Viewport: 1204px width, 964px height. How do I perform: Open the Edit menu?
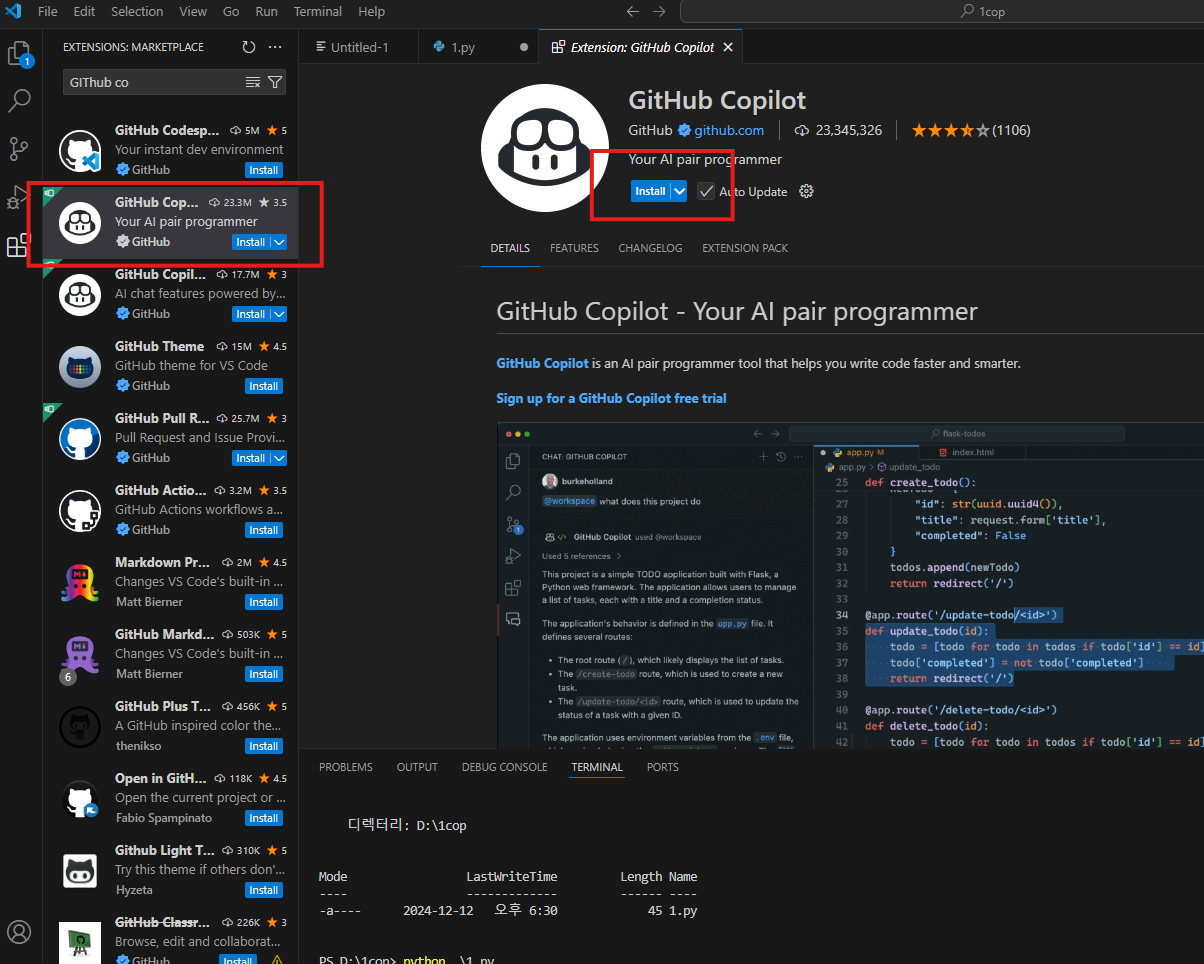coord(84,12)
